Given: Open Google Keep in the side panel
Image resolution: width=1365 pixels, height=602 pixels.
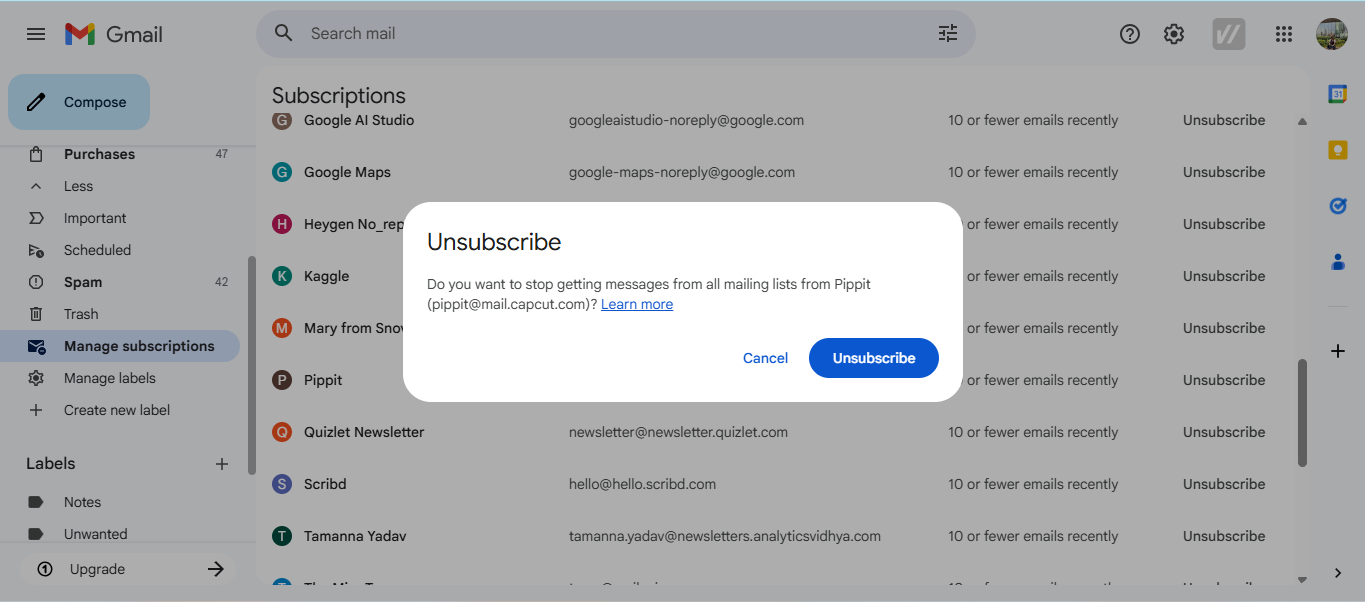Looking at the screenshot, I should [1338, 150].
